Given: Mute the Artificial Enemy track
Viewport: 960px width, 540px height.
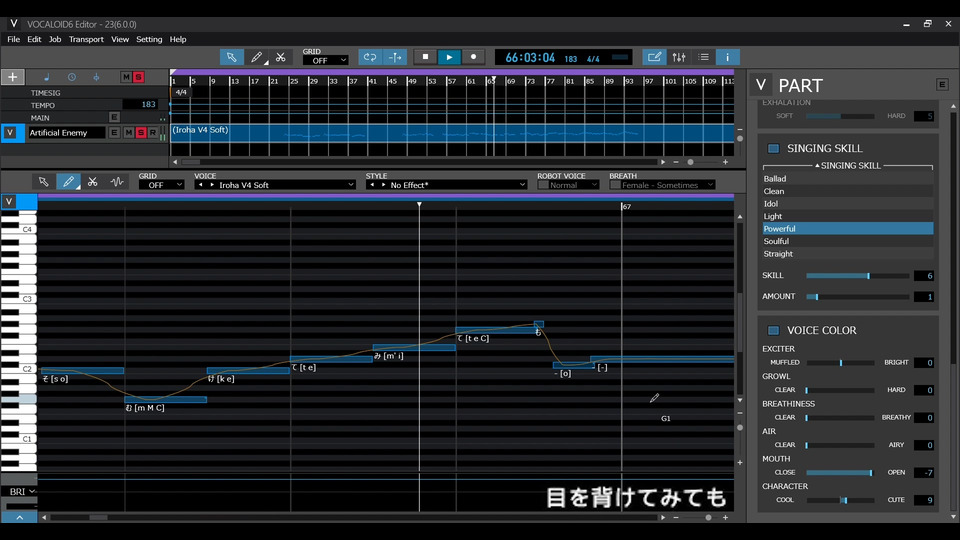Looking at the screenshot, I should coord(128,132).
